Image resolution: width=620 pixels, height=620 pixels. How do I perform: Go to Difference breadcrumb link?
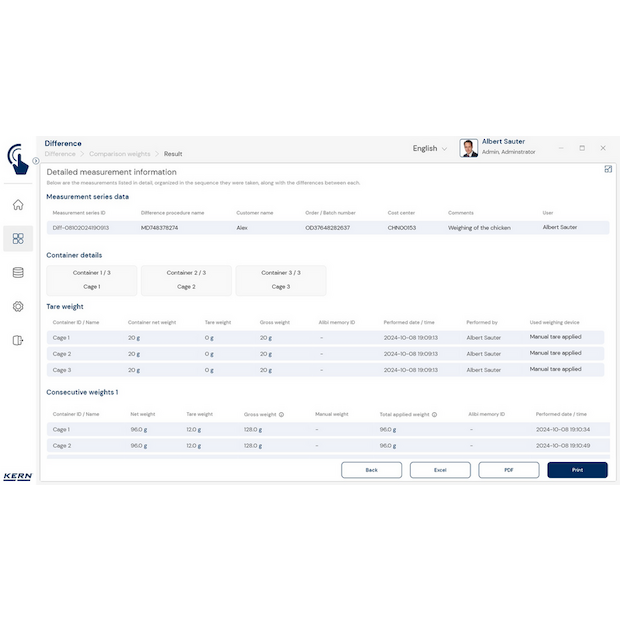click(60, 154)
